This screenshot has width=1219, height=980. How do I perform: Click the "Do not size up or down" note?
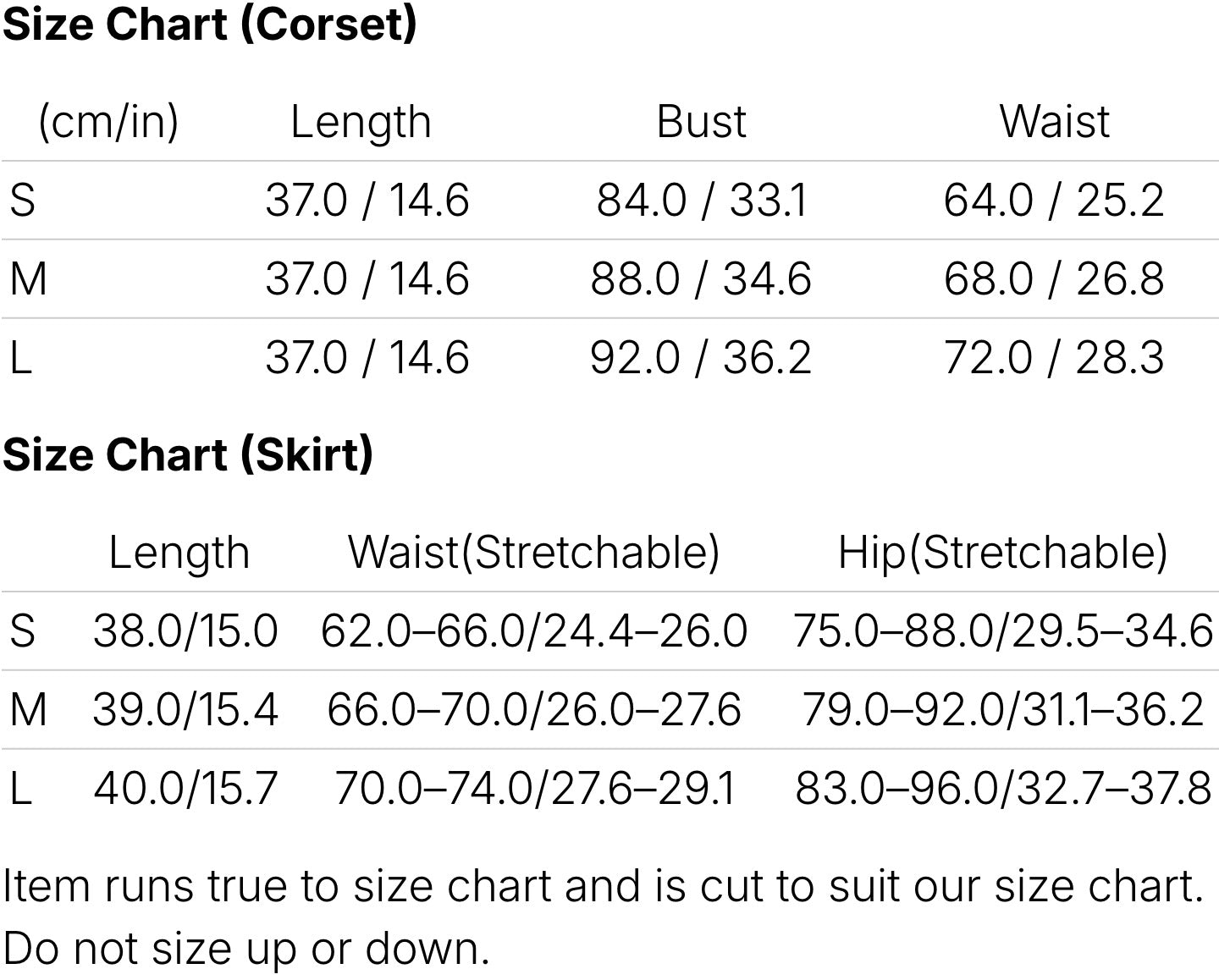pyautogui.click(x=246, y=949)
